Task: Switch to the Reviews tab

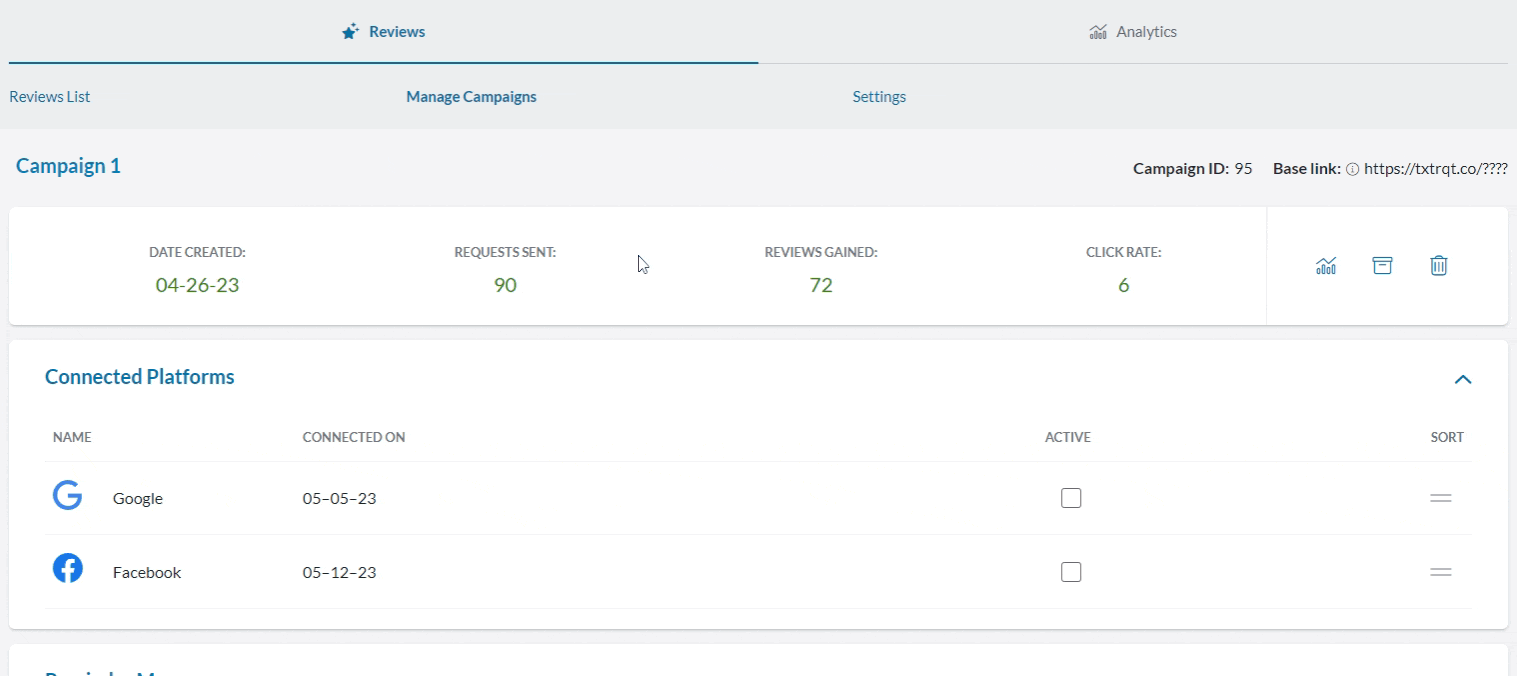Action: click(396, 31)
